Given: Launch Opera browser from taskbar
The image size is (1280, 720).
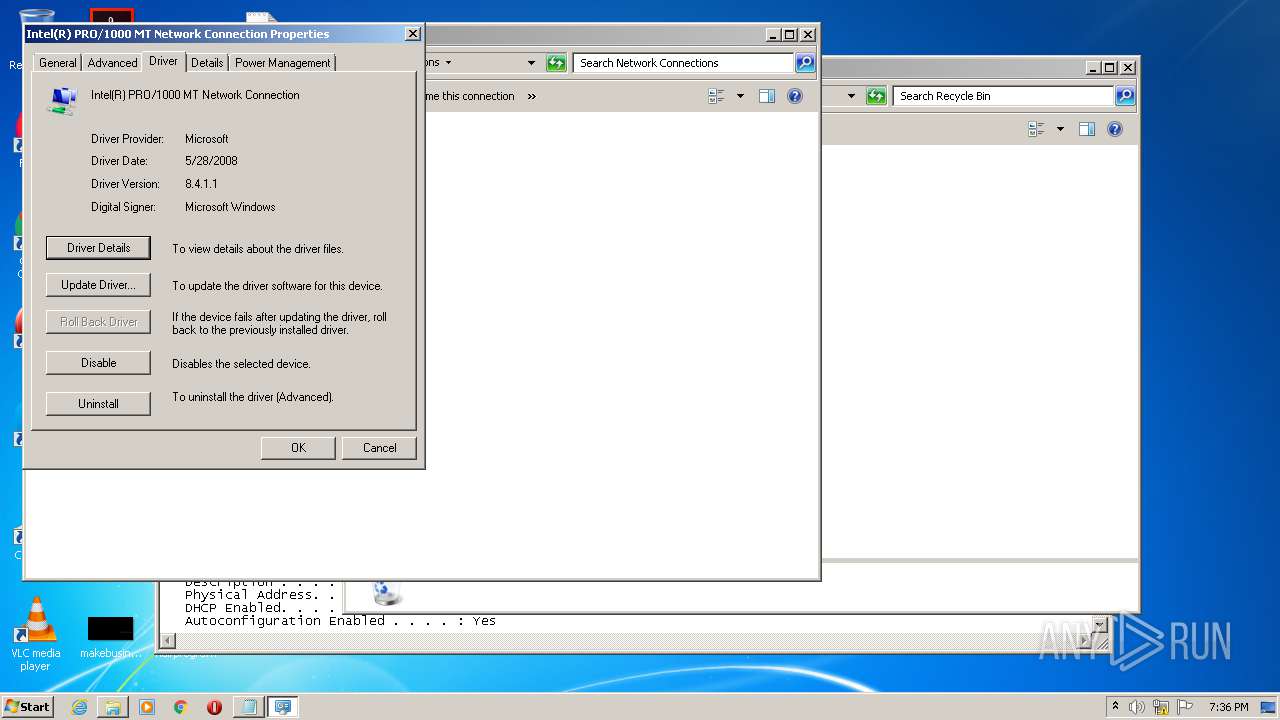Looking at the screenshot, I should [x=214, y=707].
